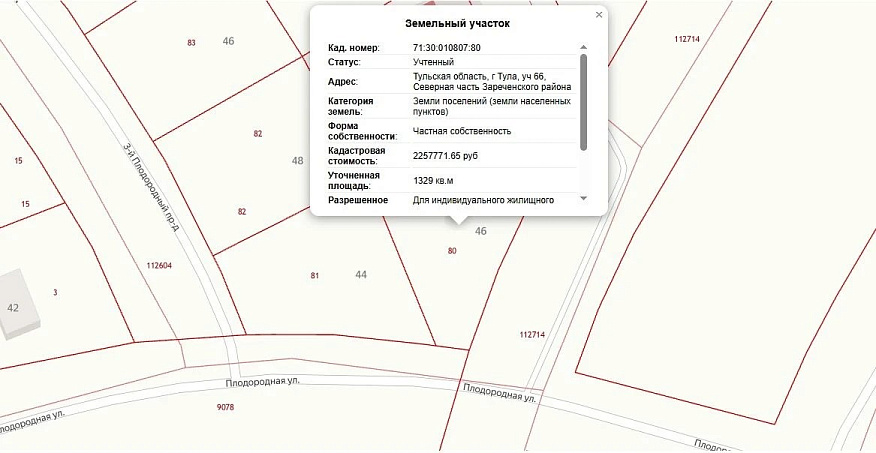876x453 pixels.
Task: Click the gray building labeled 42
Action: tap(18, 304)
